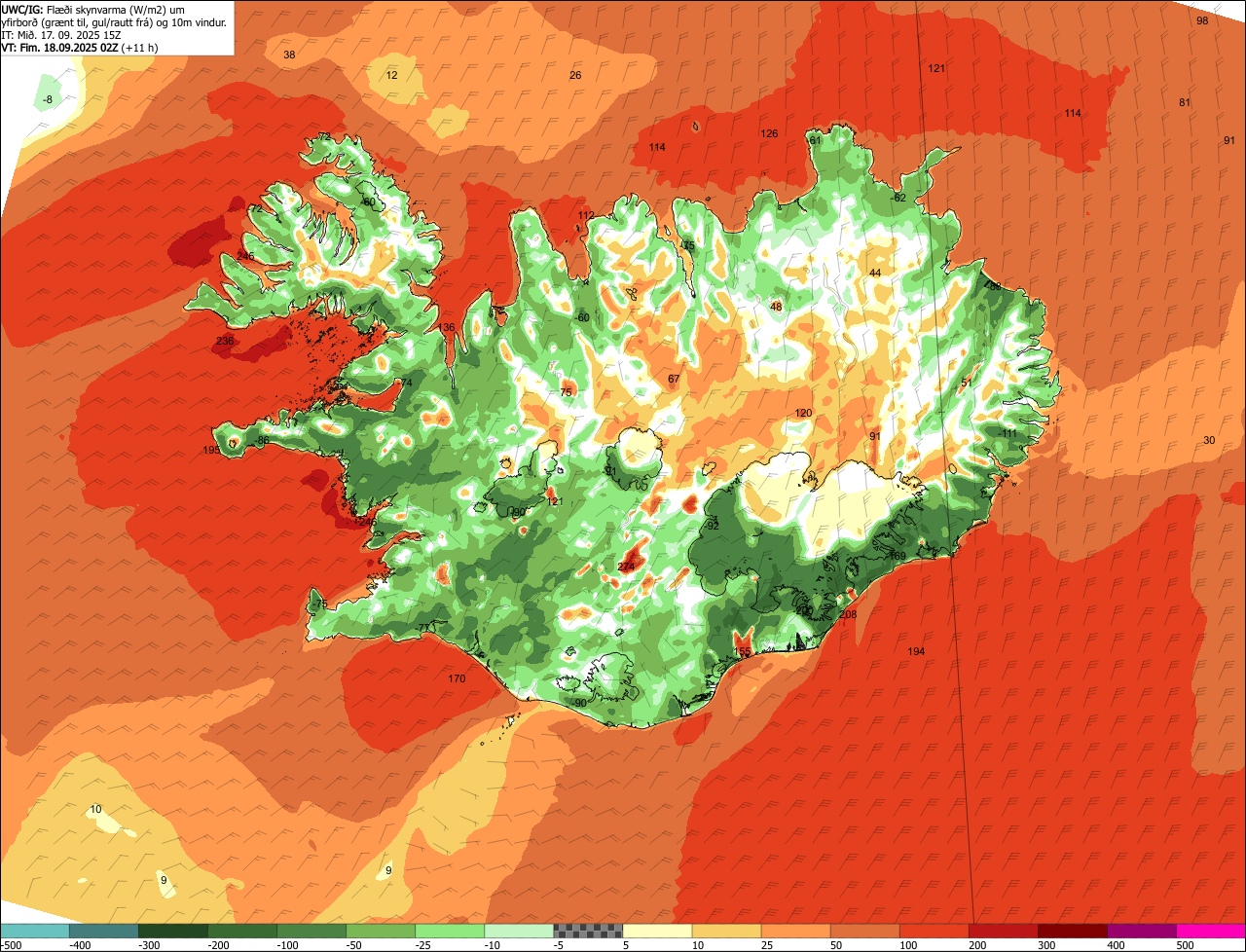Click the map value 26 in northern ocean
Screen dimensions: 1246x952
tap(575, 75)
